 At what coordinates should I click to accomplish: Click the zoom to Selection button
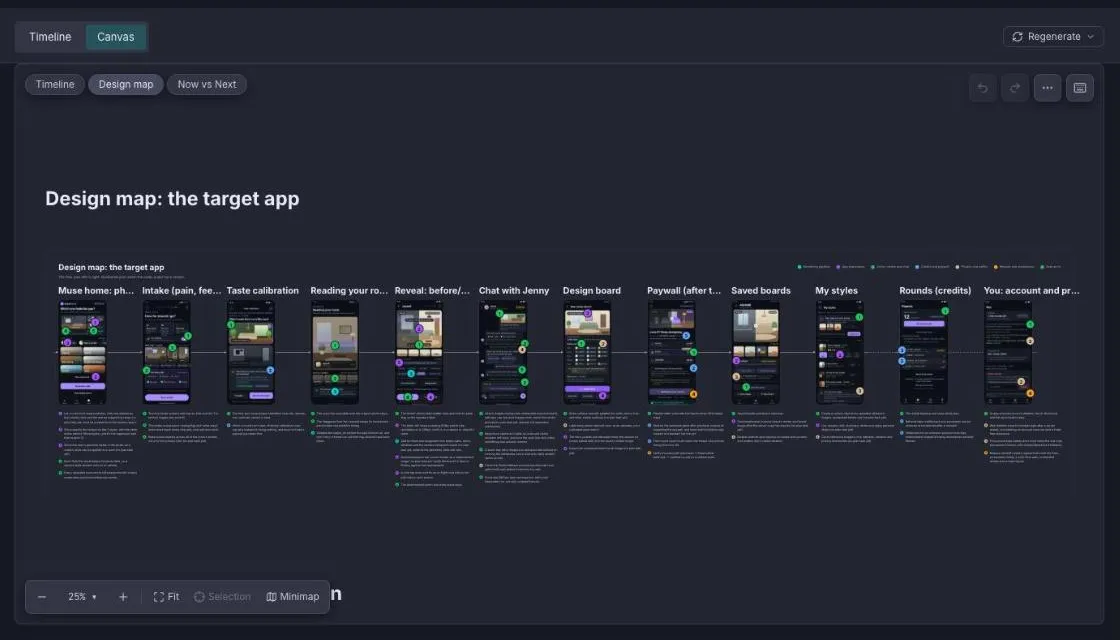pyautogui.click(x=222, y=597)
